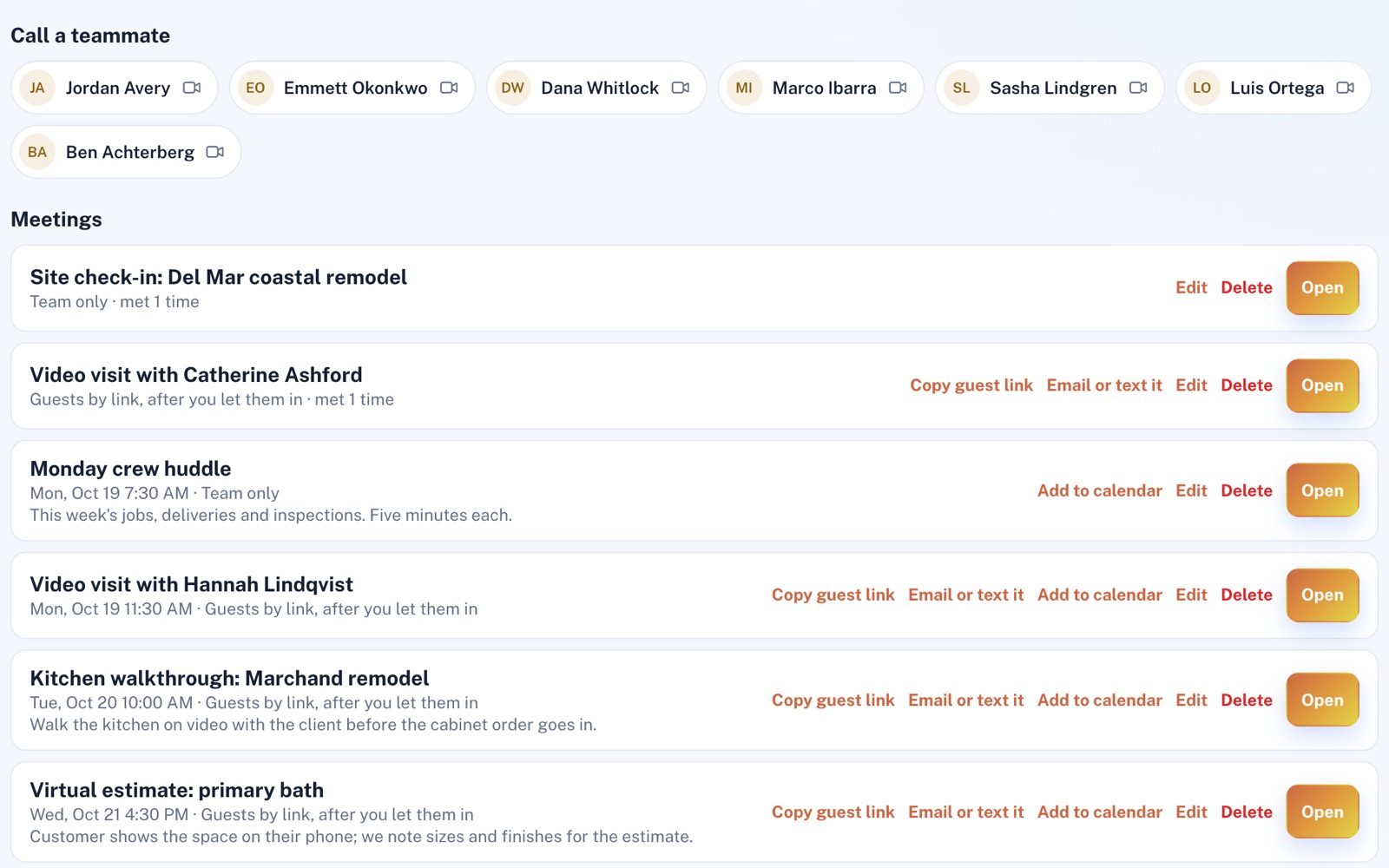This screenshot has height=868, width=1389.
Task: Open Video visit with Hannah Lindqvist
Action: click(1322, 595)
